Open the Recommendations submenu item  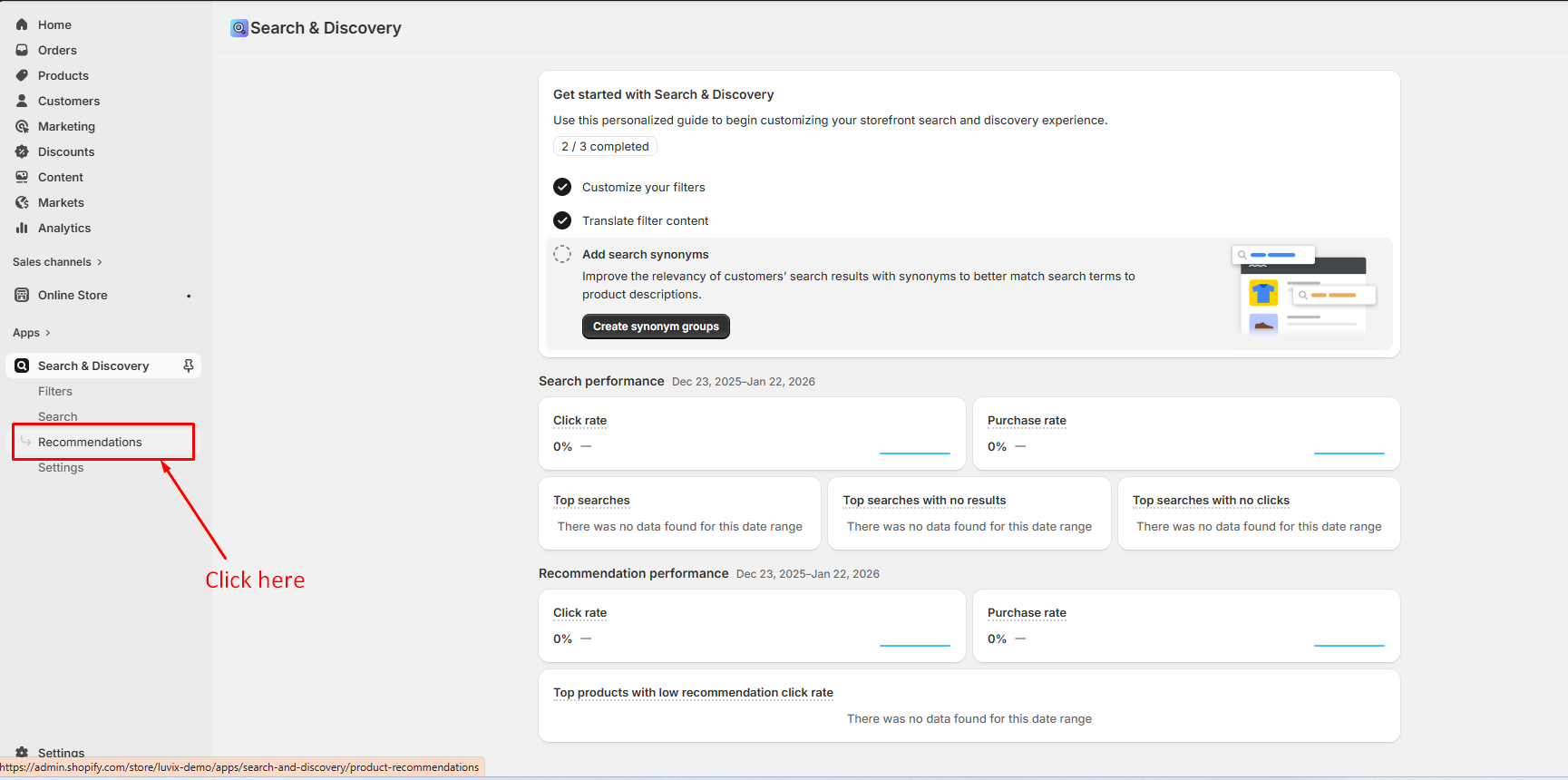click(90, 442)
